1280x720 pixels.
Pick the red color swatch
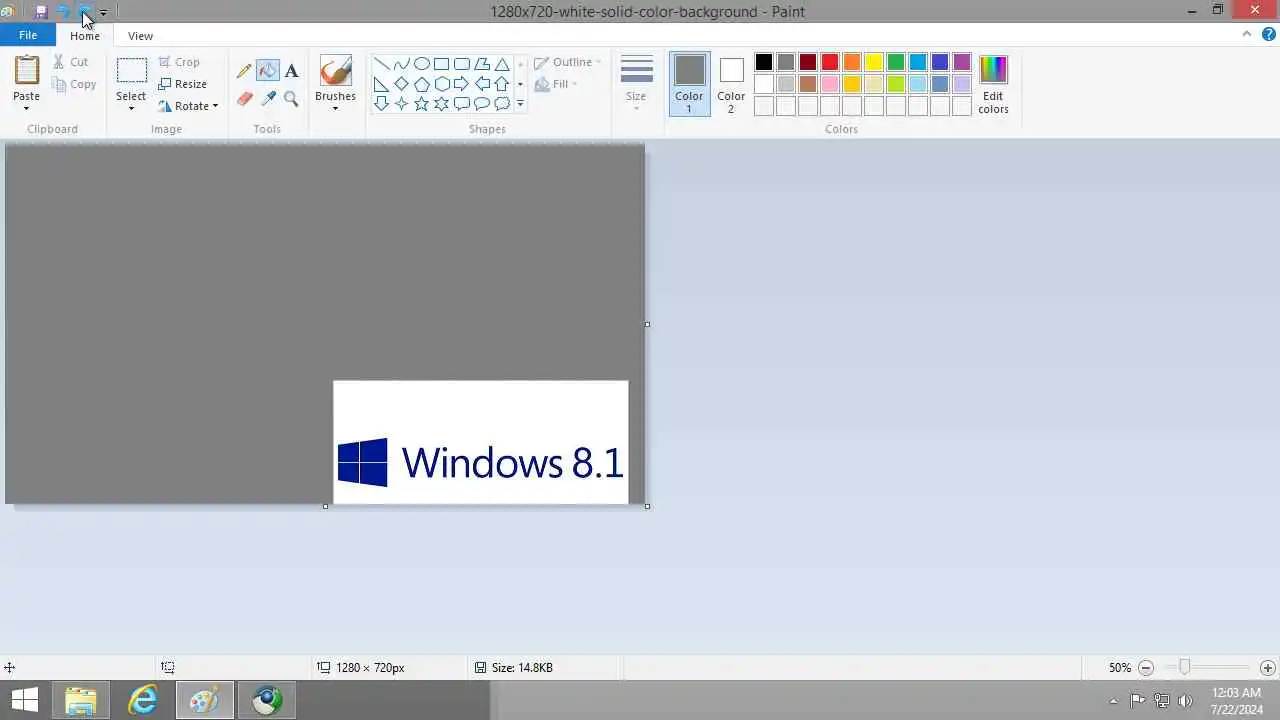tap(830, 62)
